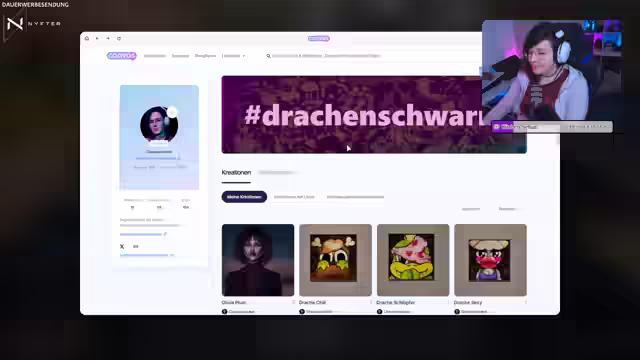Viewport: 640px width, 360px height.
Task: Open the circular profile avatar picture
Action: (159, 124)
